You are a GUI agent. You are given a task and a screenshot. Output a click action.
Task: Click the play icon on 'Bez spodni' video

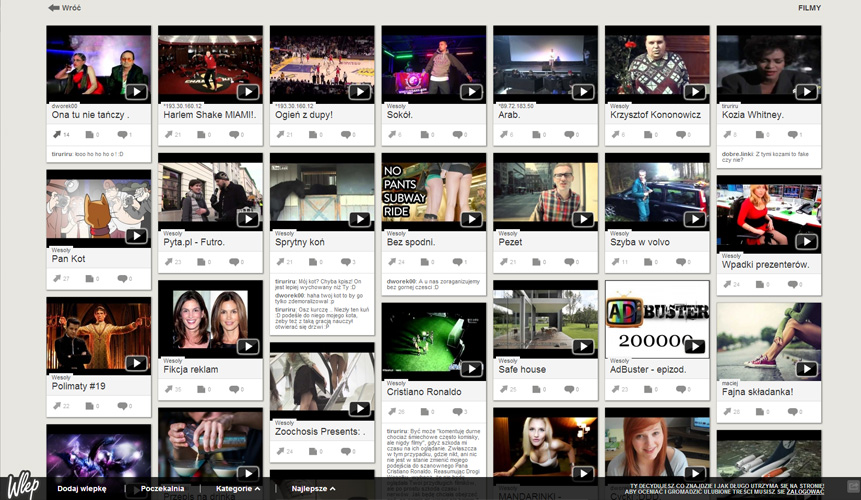point(471,220)
